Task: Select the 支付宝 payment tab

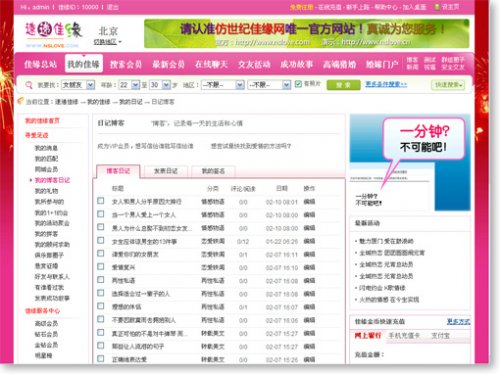Action: pyautogui.click(x=440, y=336)
